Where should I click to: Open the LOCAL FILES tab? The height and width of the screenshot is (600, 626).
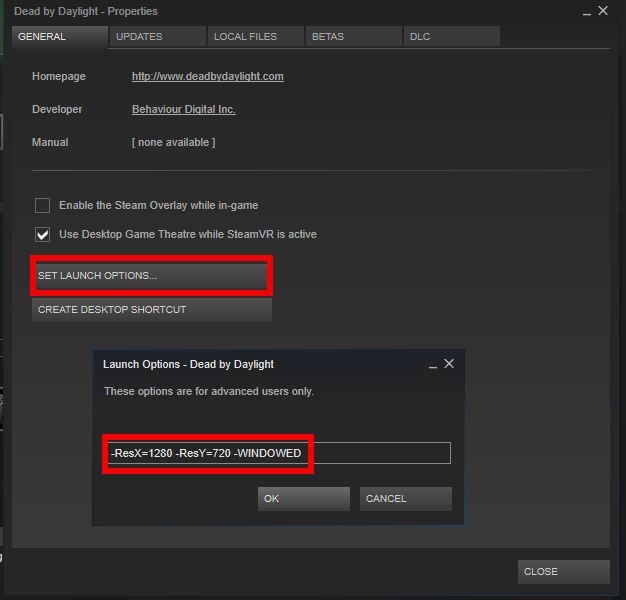pos(256,37)
